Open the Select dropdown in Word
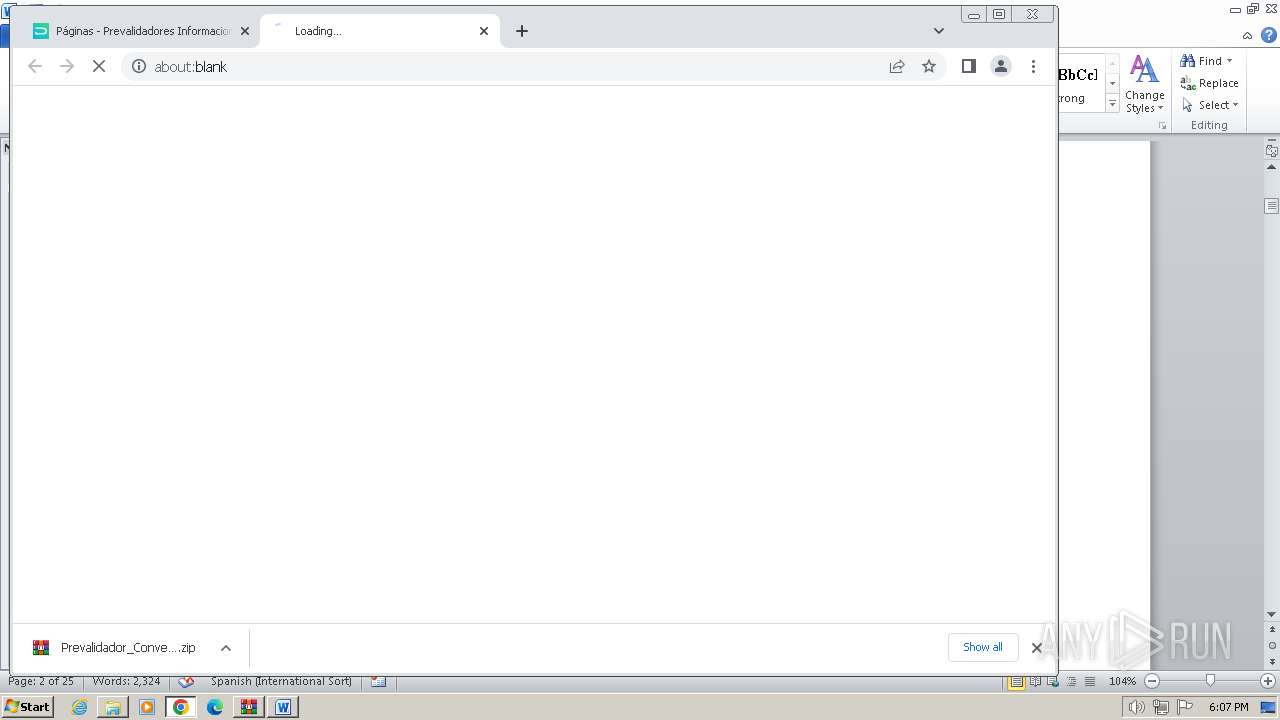The height and width of the screenshot is (720, 1280). point(1210,105)
